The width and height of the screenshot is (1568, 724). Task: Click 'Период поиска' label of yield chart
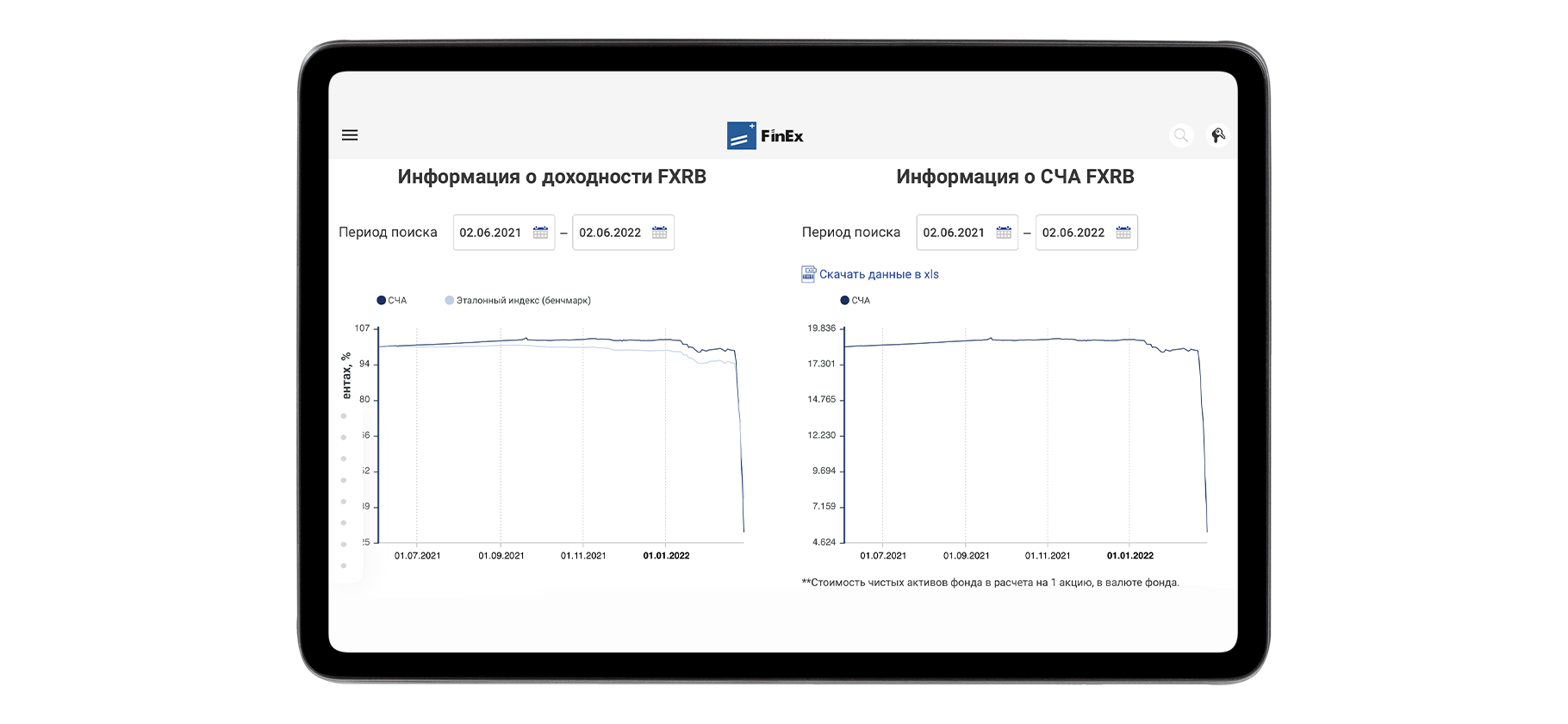(388, 233)
